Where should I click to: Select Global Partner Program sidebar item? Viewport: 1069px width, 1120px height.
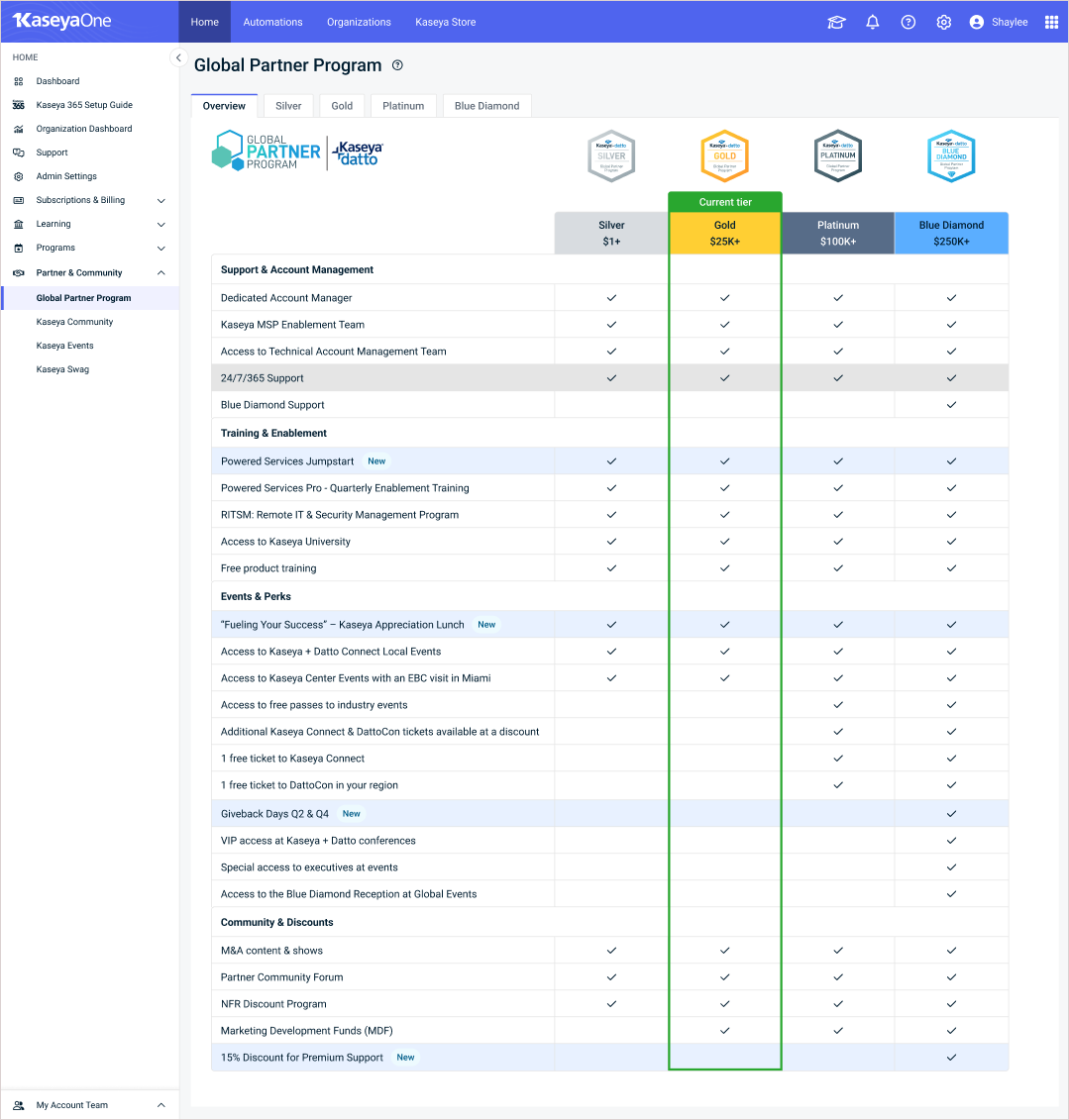pyautogui.click(x=90, y=298)
